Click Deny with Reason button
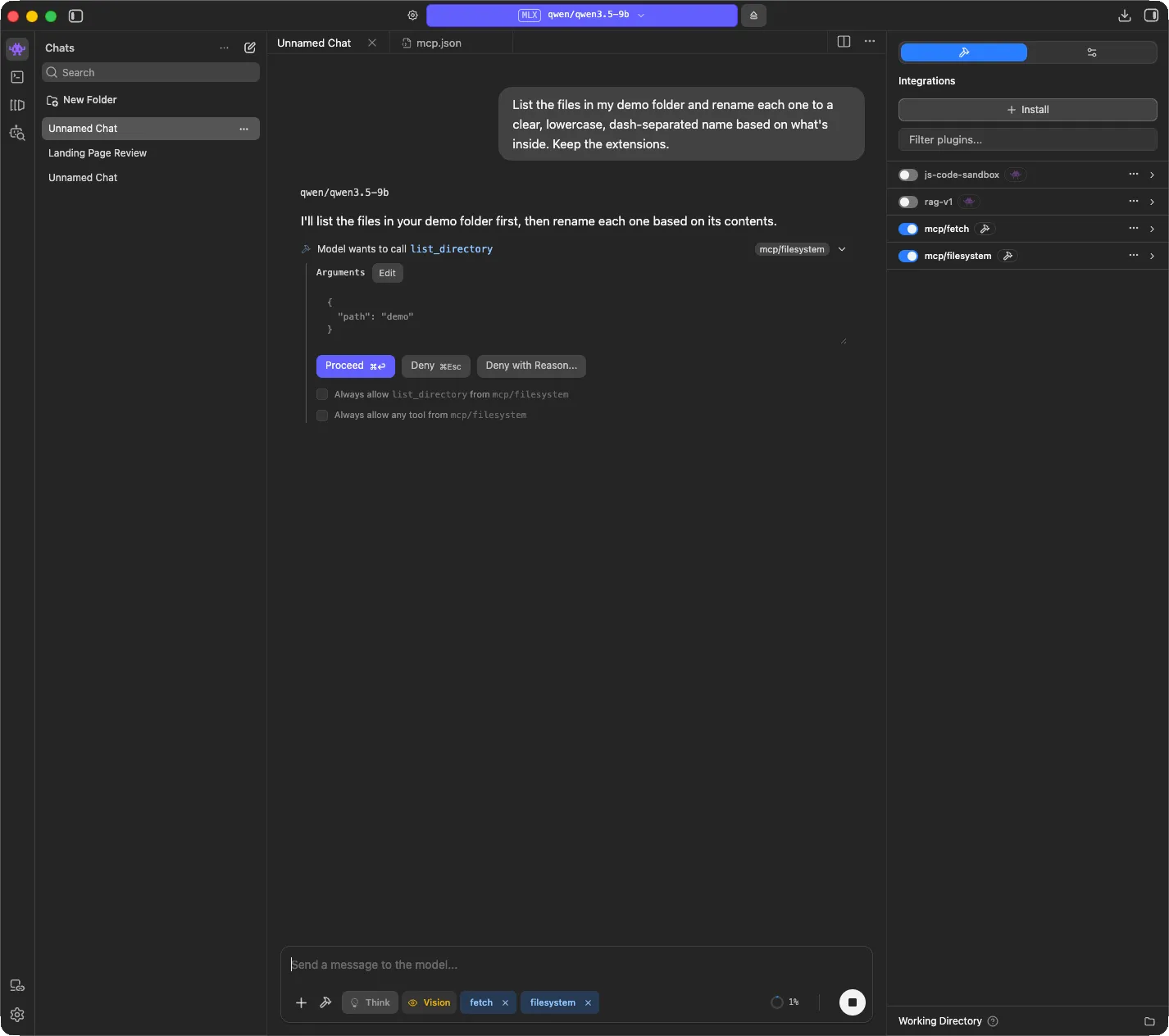The image size is (1169, 1036). pos(531,366)
